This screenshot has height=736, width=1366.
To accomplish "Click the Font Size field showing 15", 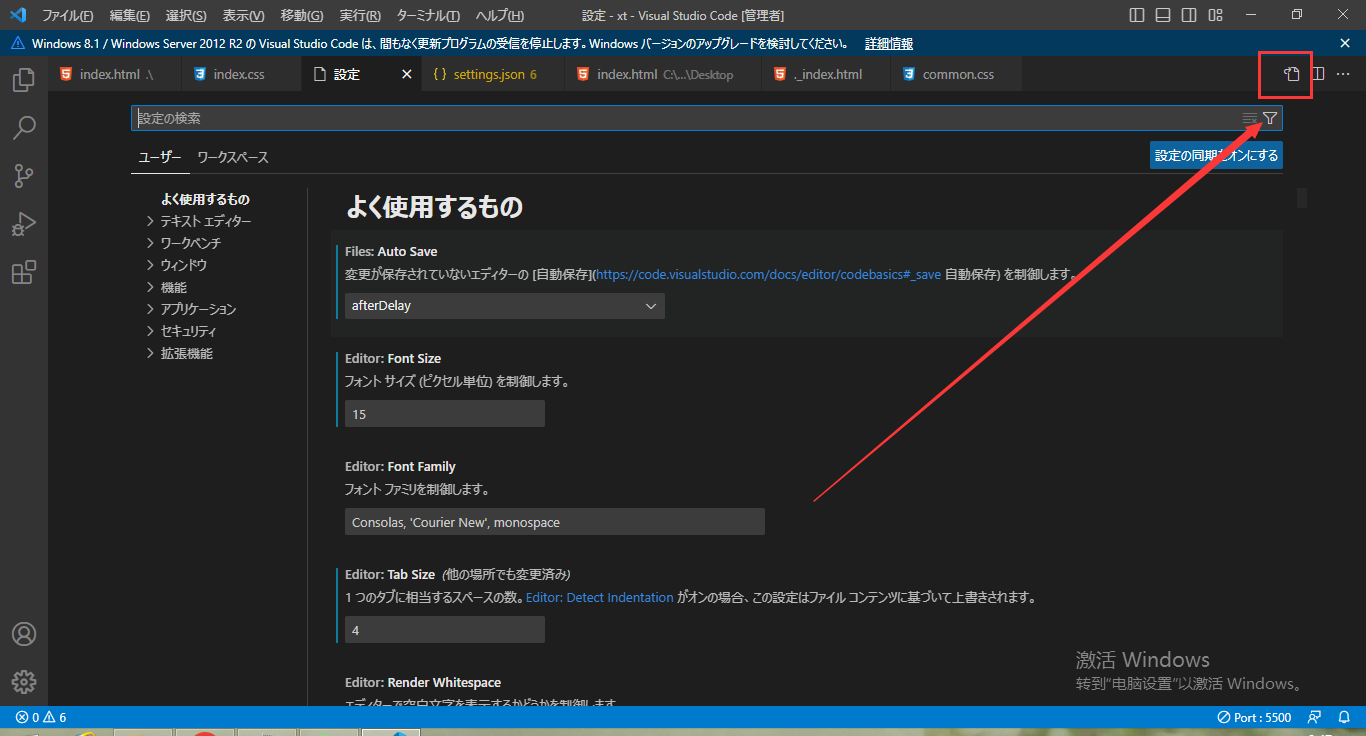I will pos(445,414).
